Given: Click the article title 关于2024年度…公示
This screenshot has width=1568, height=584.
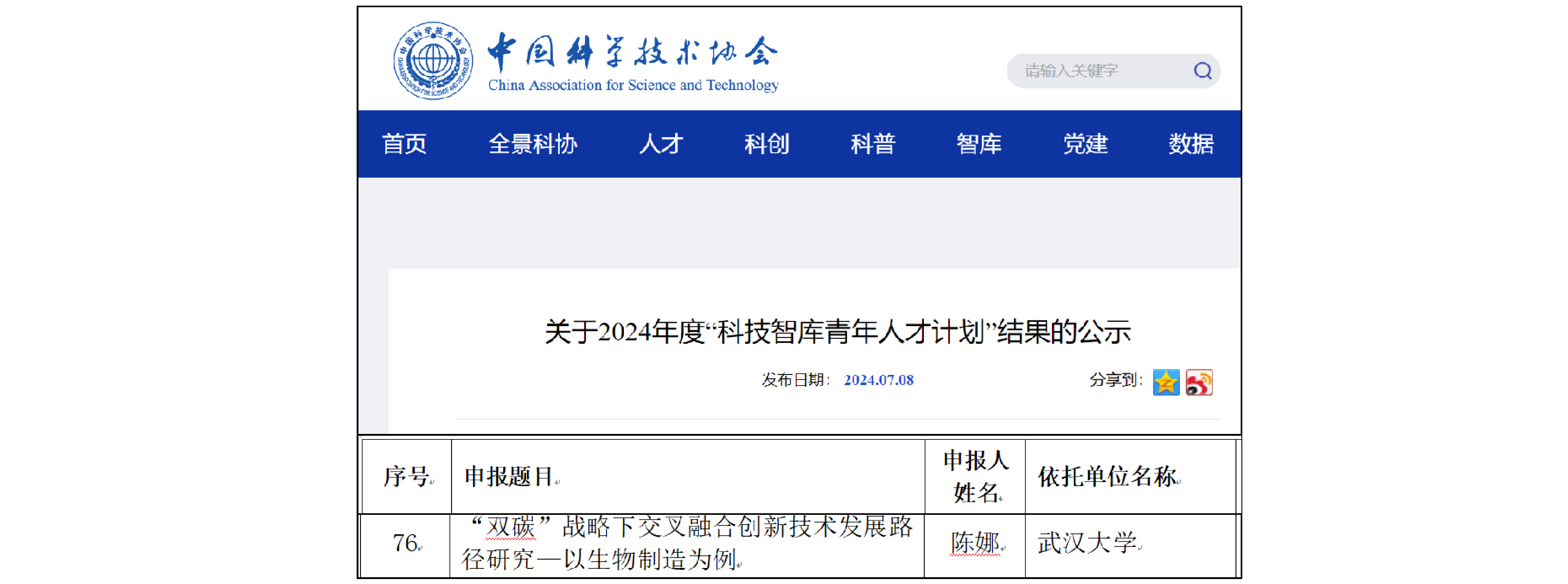Looking at the screenshot, I should tap(838, 332).
